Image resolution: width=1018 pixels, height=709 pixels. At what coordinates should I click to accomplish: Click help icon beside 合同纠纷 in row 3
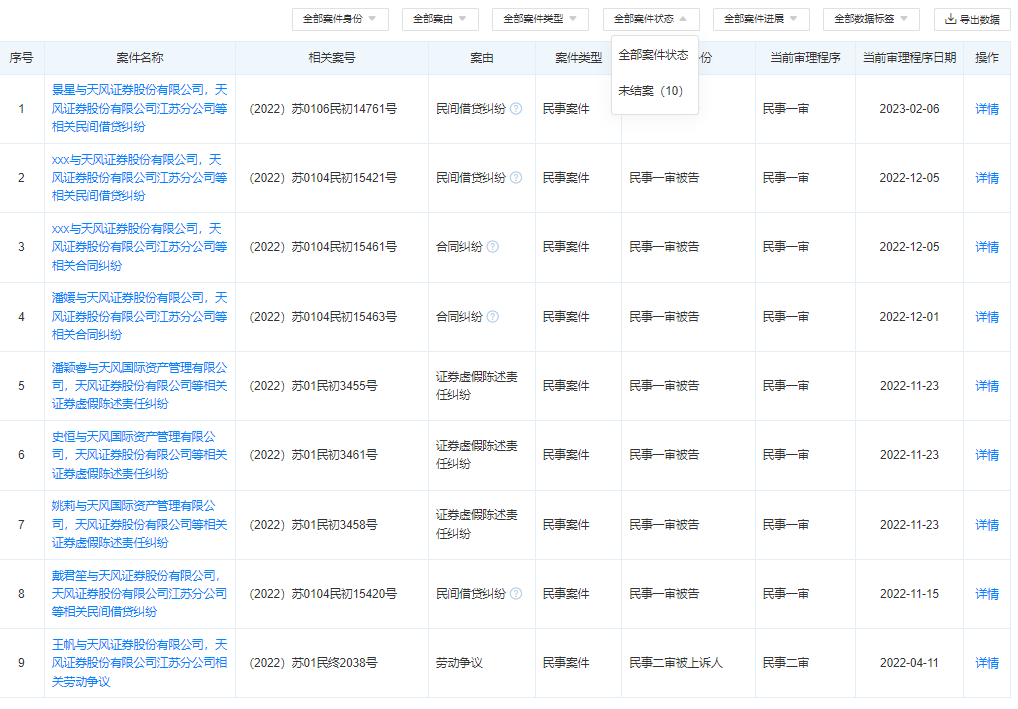493,247
